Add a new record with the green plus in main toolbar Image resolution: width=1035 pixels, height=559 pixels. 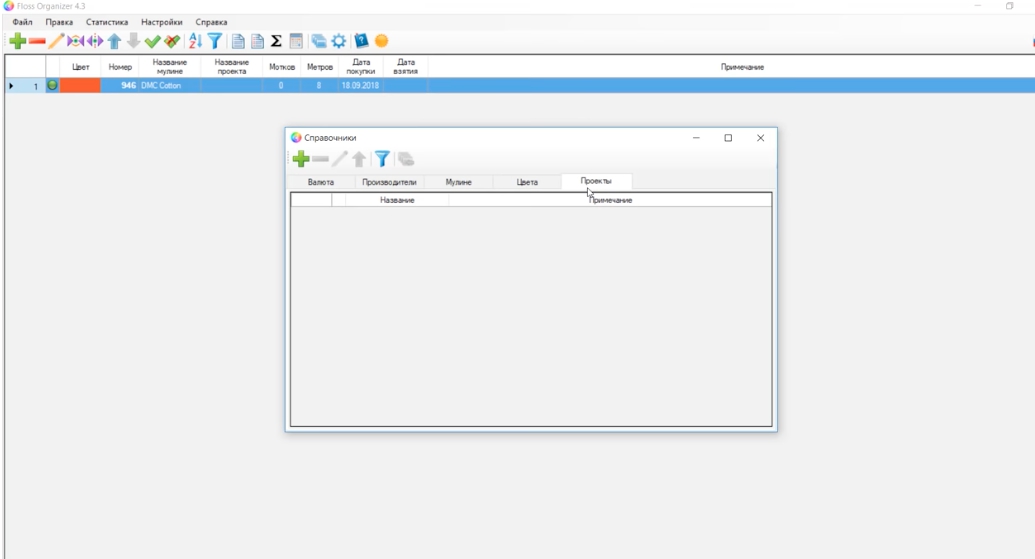point(18,41)
